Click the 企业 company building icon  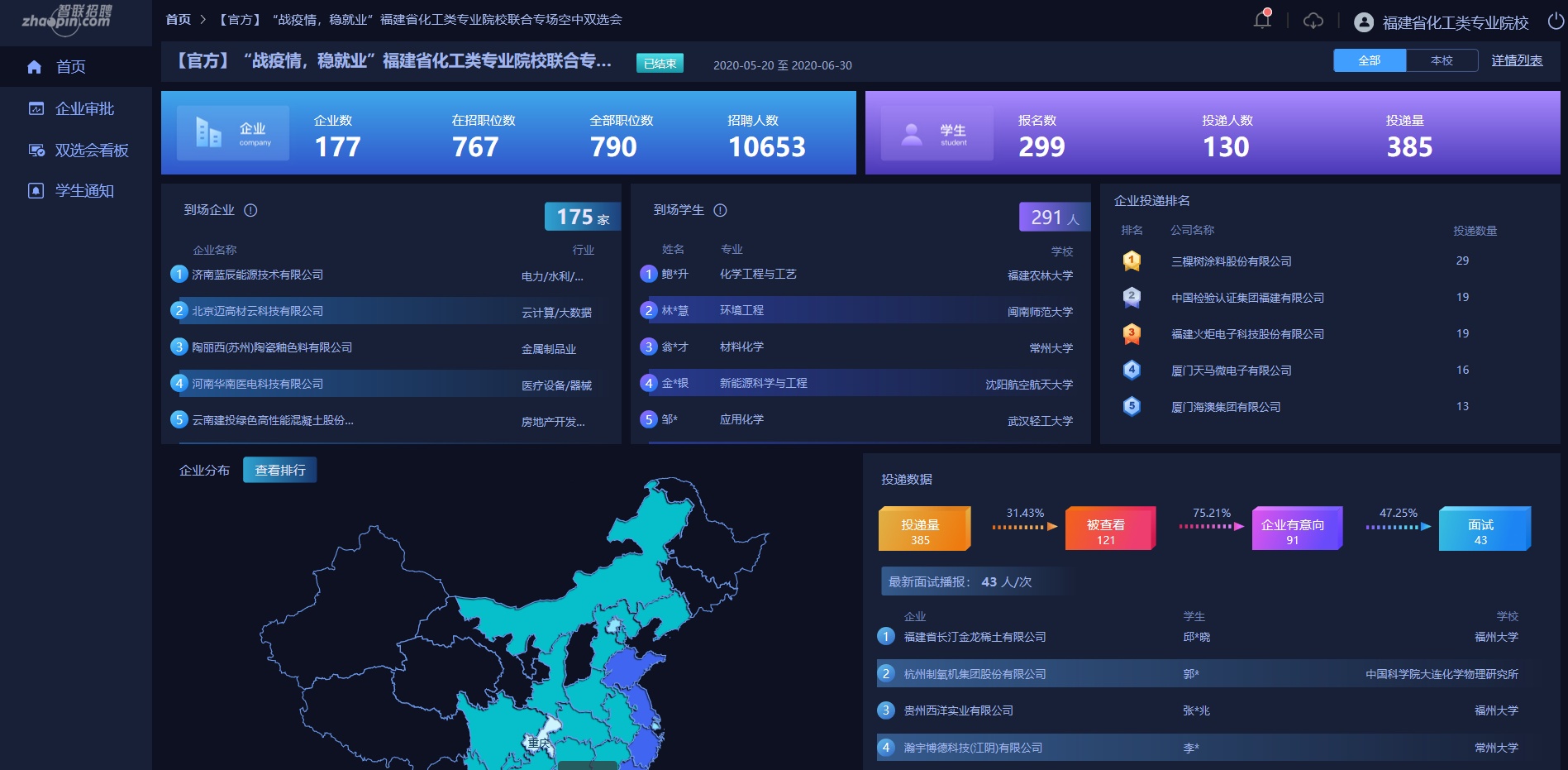pos(208,132)
